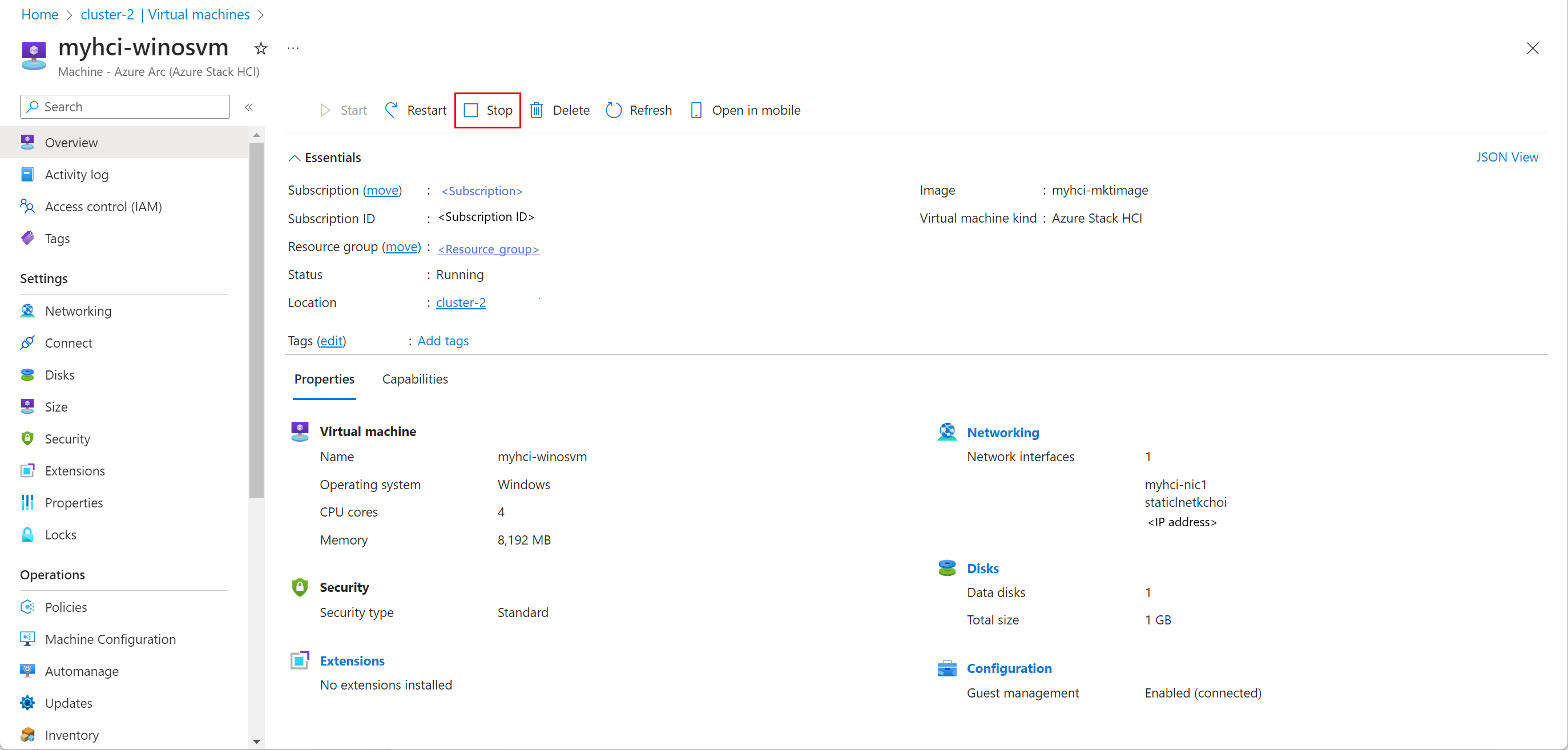Image resolution: width=1568 pixels, height=750 pixels.
Task: Click the Size icon in the sidebar
Action: point(27,406)
